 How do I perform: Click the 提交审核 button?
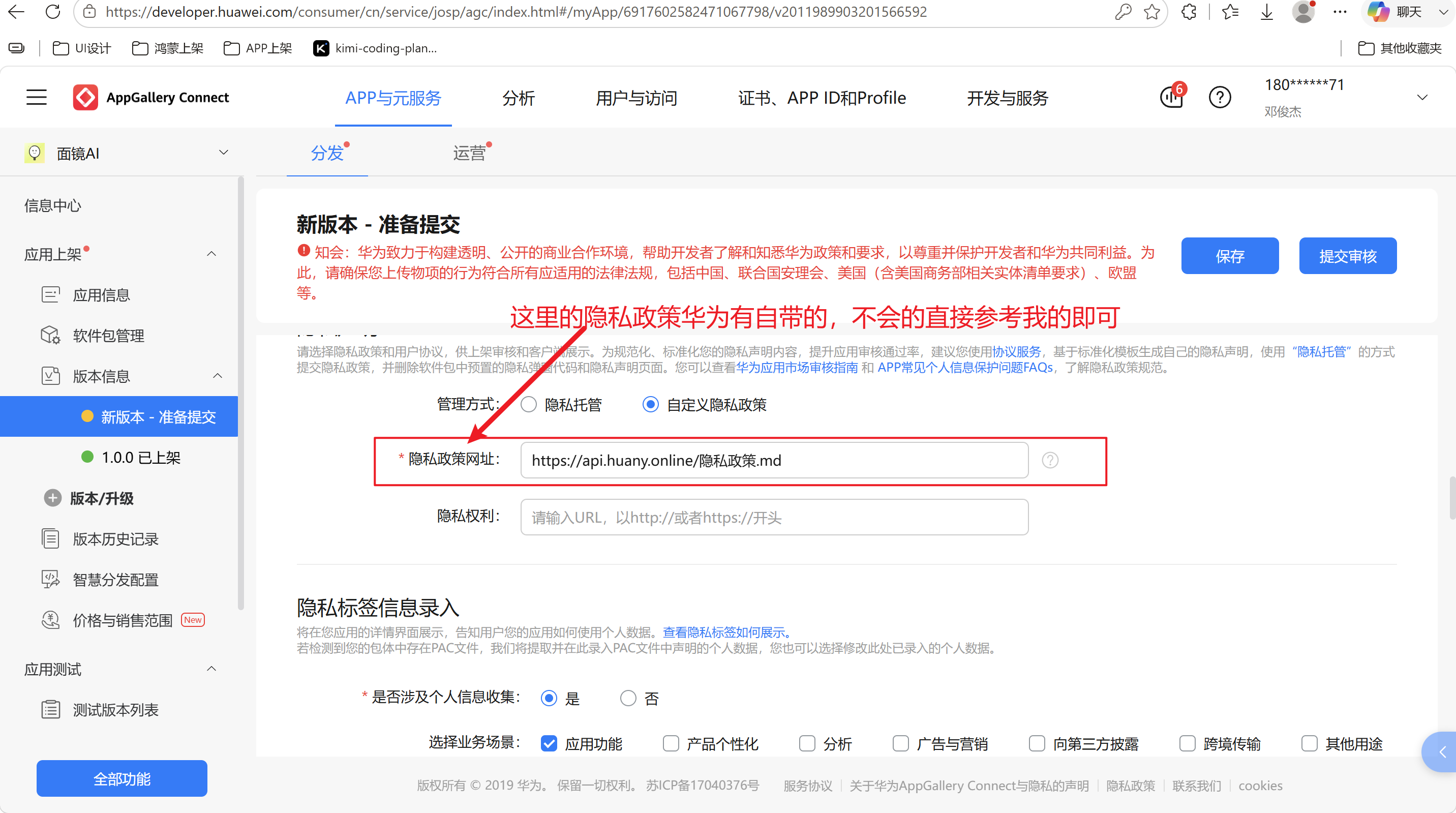click(x=1348, y=256)
